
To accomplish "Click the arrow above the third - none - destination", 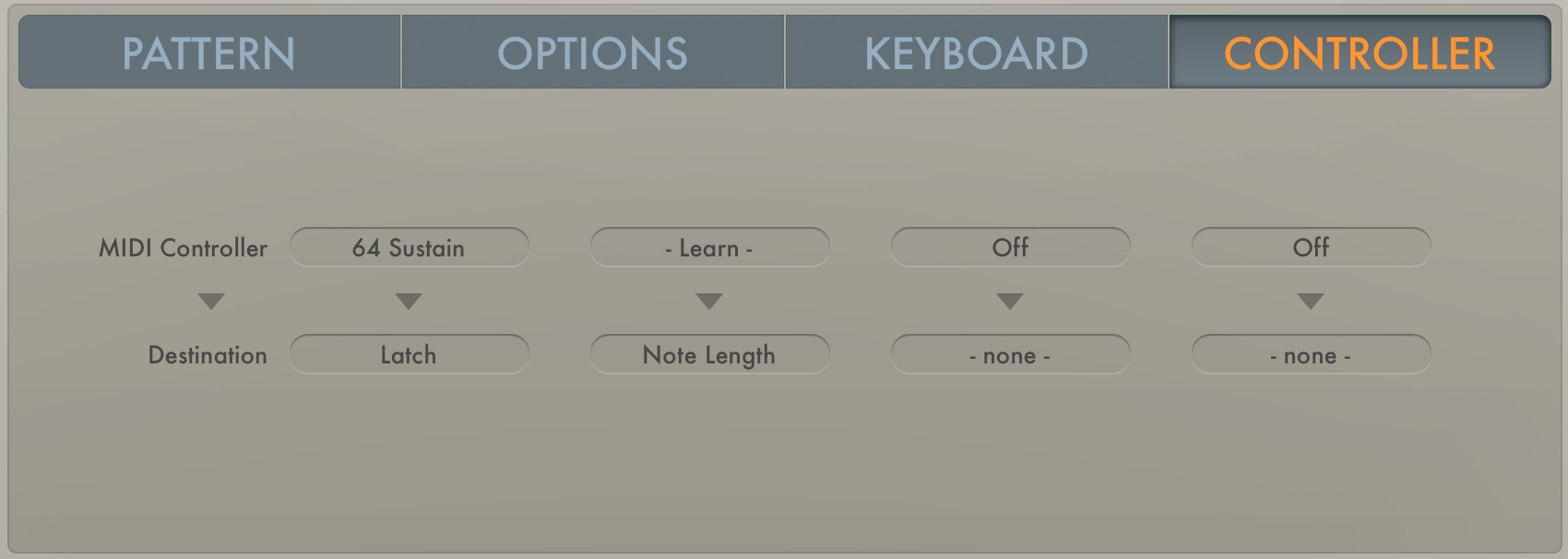I will pos(1010,301).
